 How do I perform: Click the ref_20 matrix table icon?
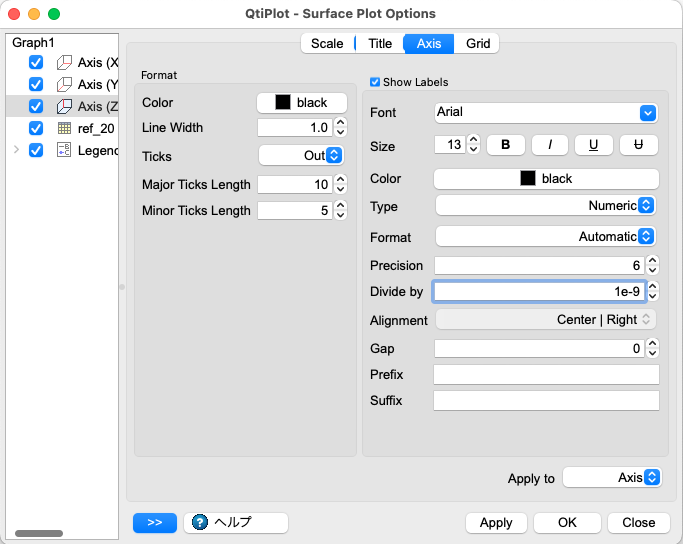[64, 128]
